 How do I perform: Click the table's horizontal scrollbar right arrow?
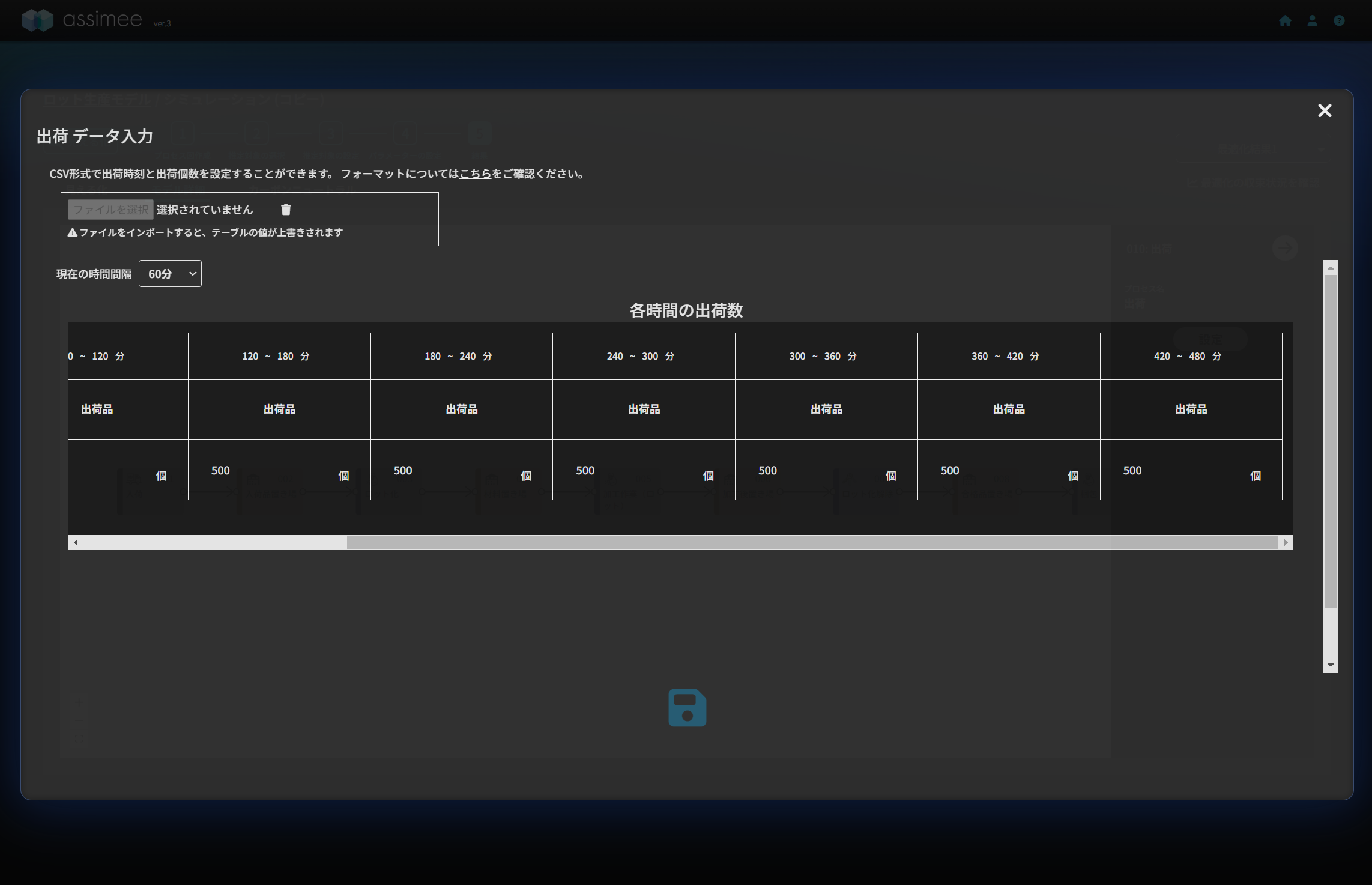(x=1286, y=543)
